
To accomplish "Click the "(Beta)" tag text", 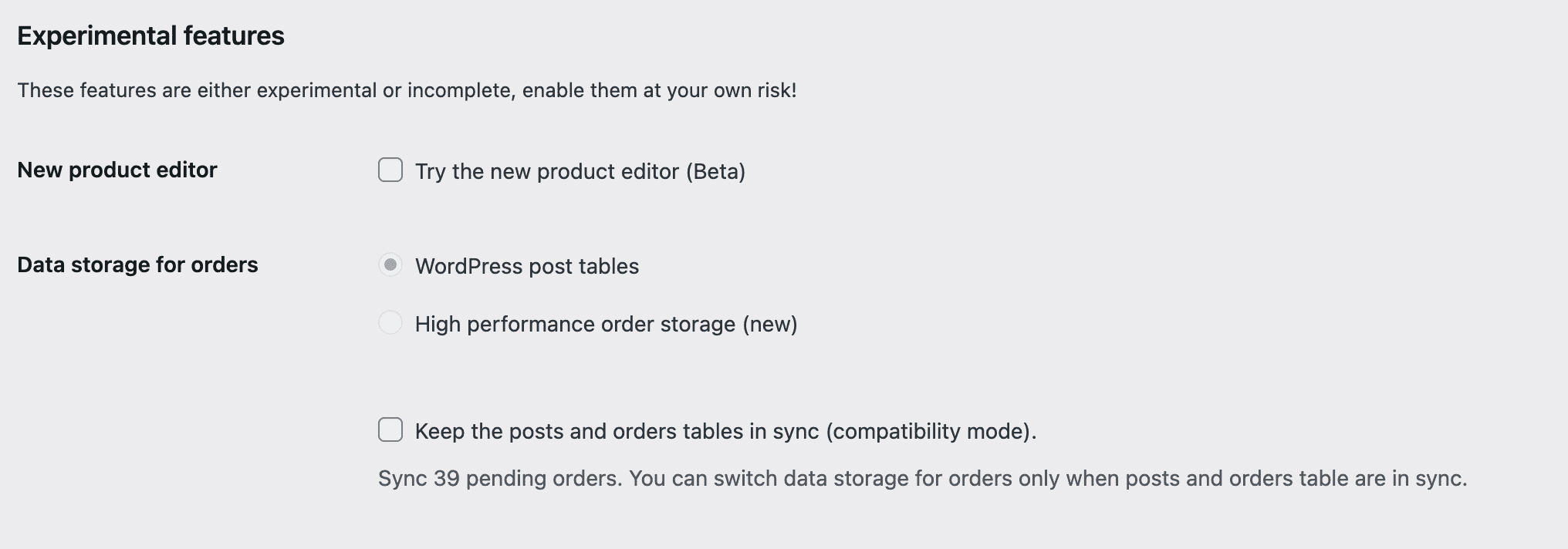I will (715, 171).
